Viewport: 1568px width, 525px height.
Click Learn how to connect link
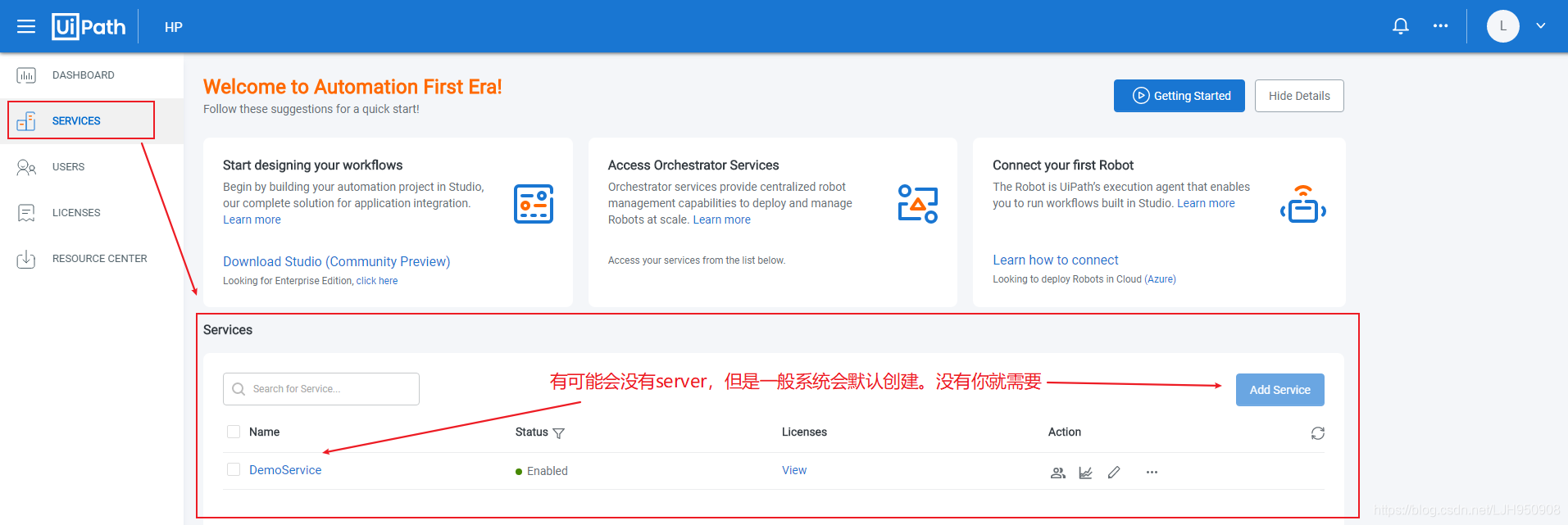pyautogui.click(x=1055, y=260)
